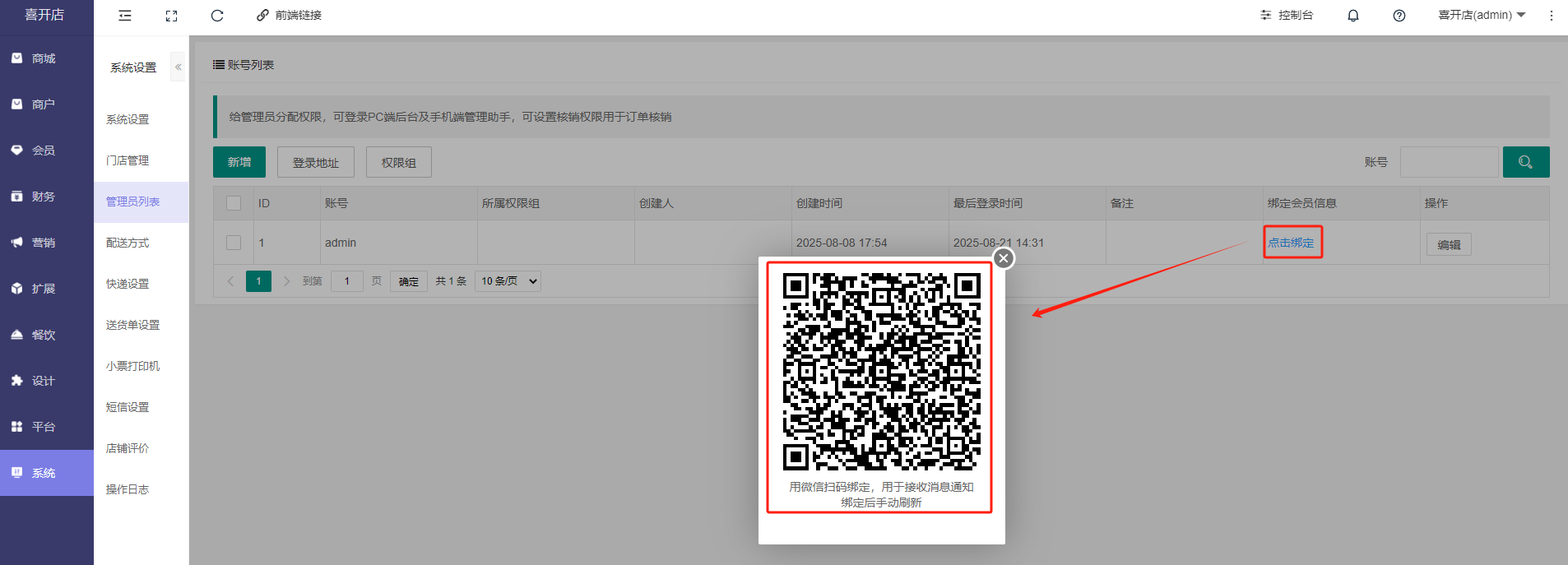The width and height of the screenshot is (1568, 565).
Task: Go to previous page arrow
Action: [230, 281]
